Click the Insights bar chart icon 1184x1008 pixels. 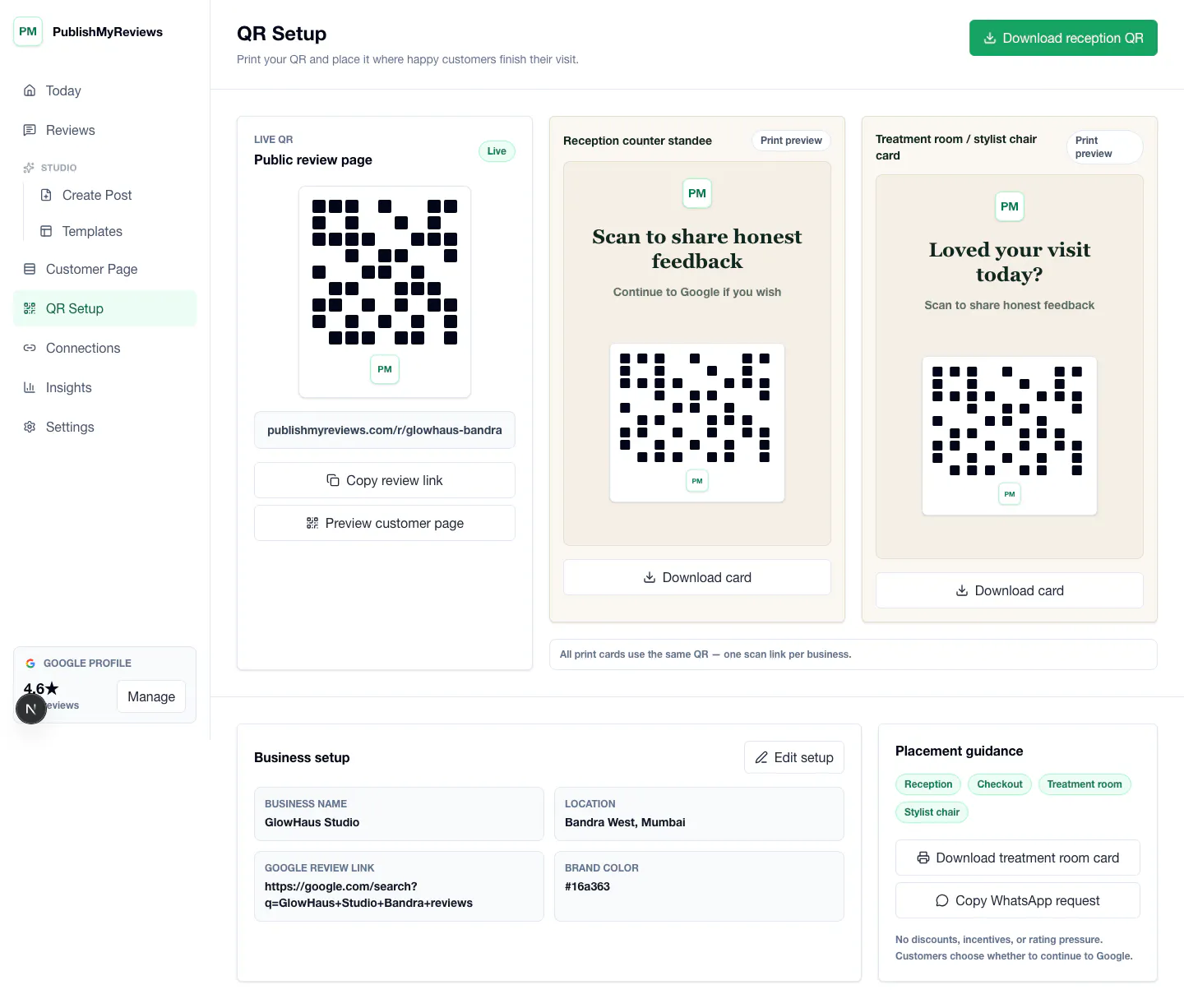(30, 387)
